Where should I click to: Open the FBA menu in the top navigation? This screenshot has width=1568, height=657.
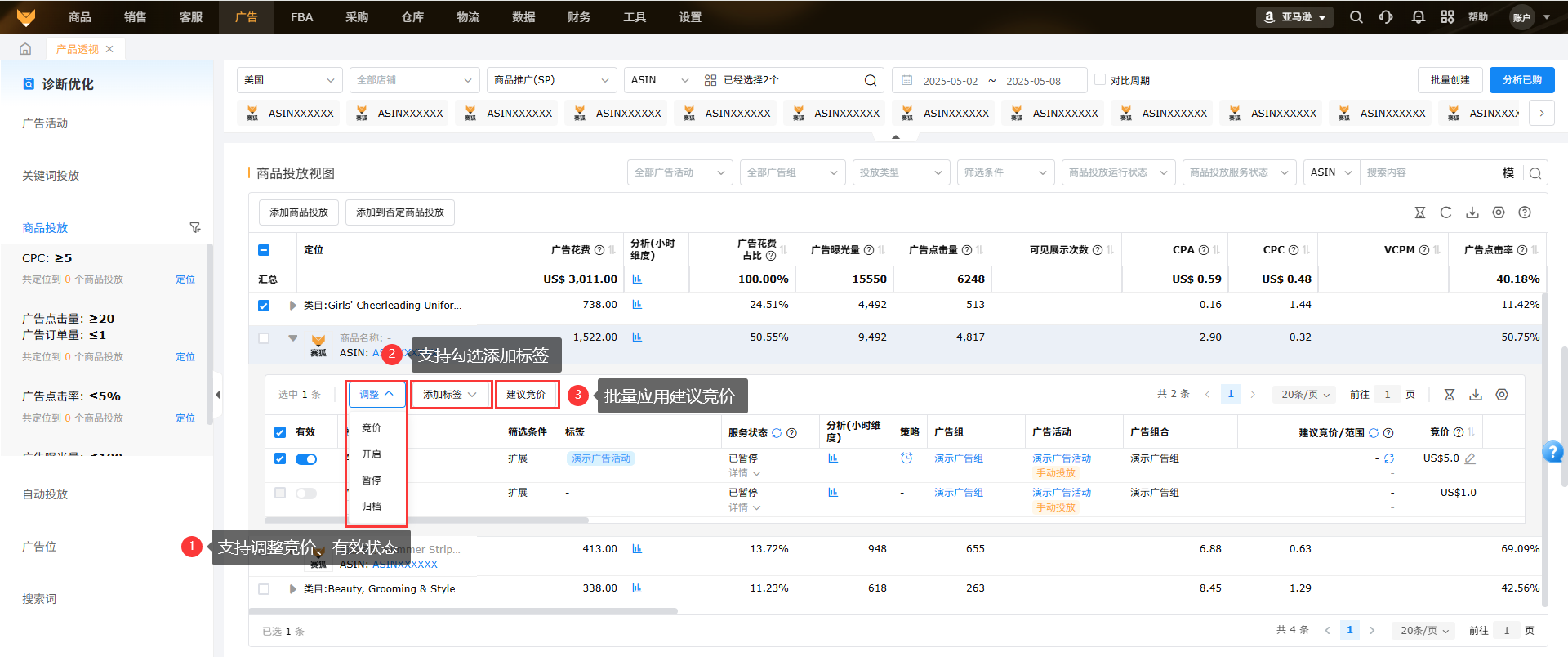point(301,17)
